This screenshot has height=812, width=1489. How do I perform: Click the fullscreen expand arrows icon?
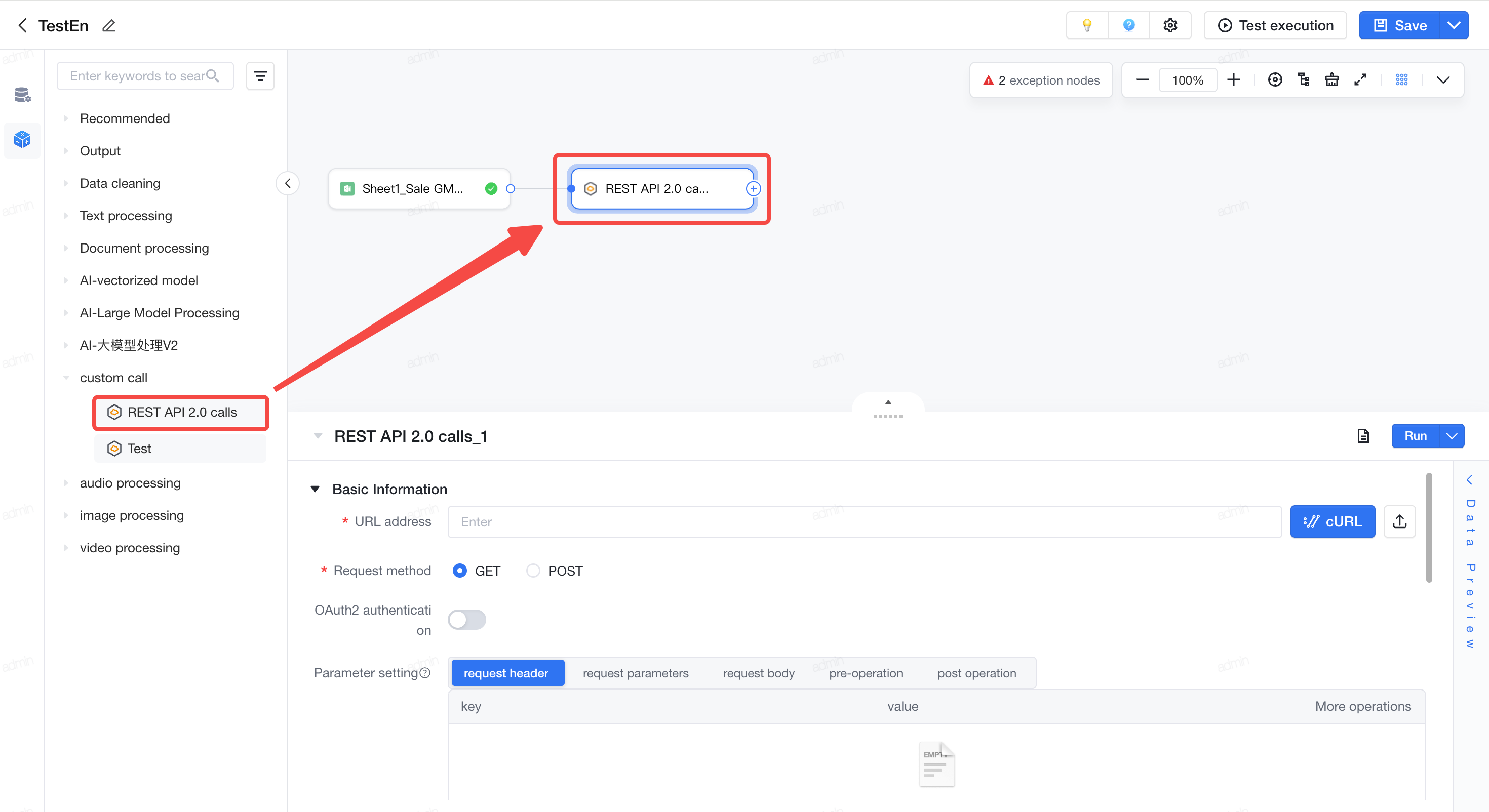1360,80
